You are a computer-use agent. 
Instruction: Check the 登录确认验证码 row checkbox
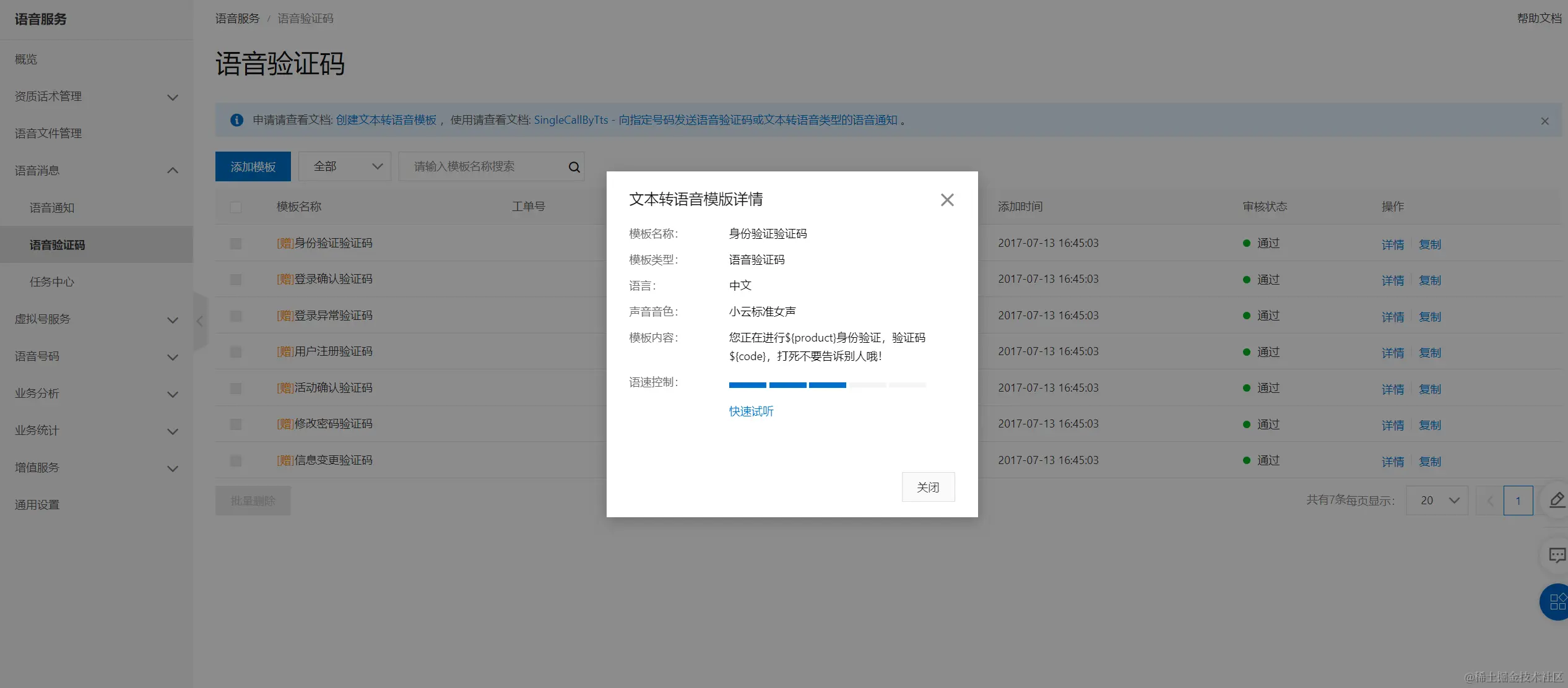click(236, 280)
